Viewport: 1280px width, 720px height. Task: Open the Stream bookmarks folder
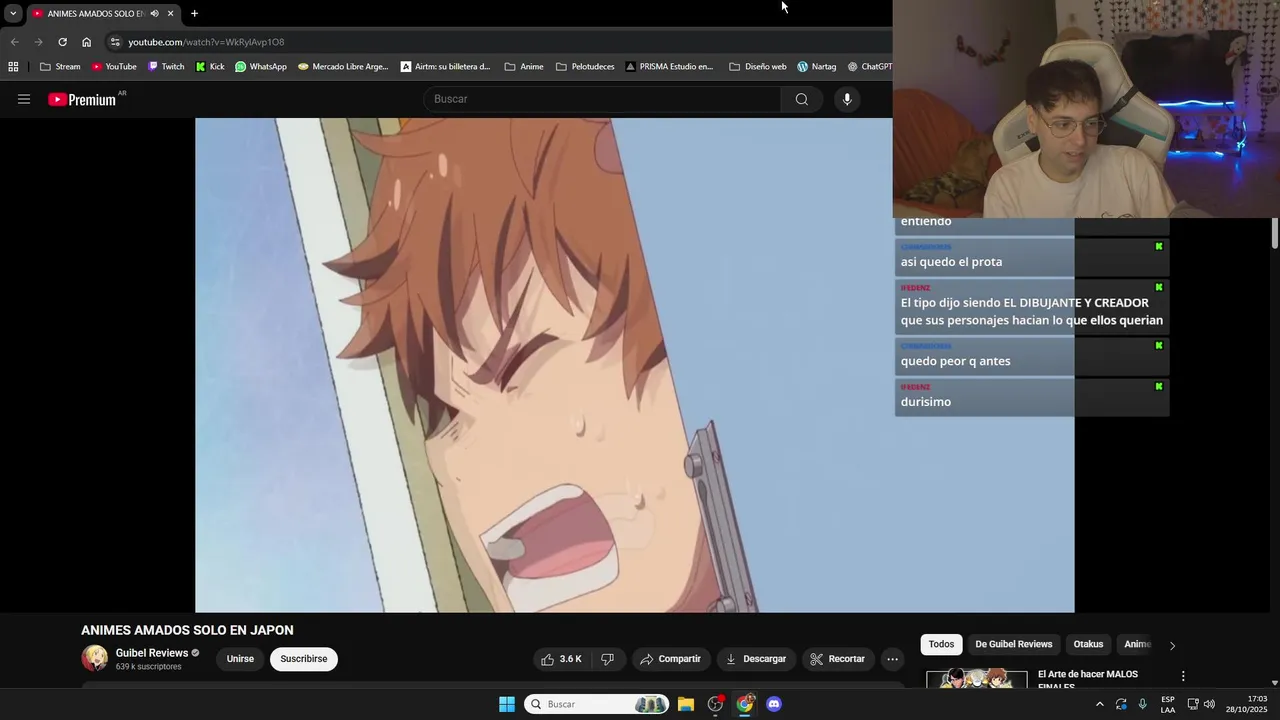coord(60,67)
